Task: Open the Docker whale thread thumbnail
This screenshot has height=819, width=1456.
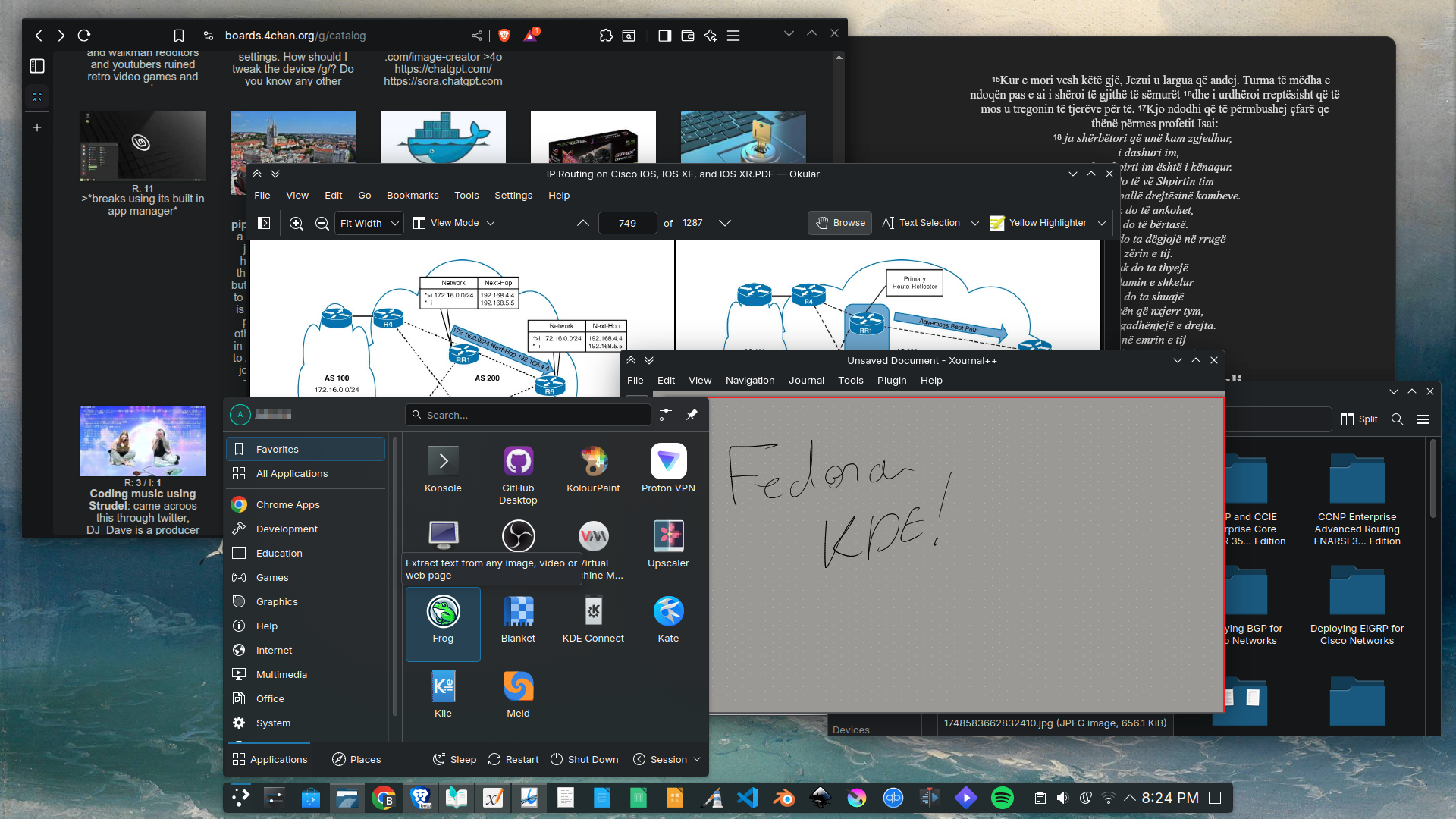Action: click(x=443, y=137)
